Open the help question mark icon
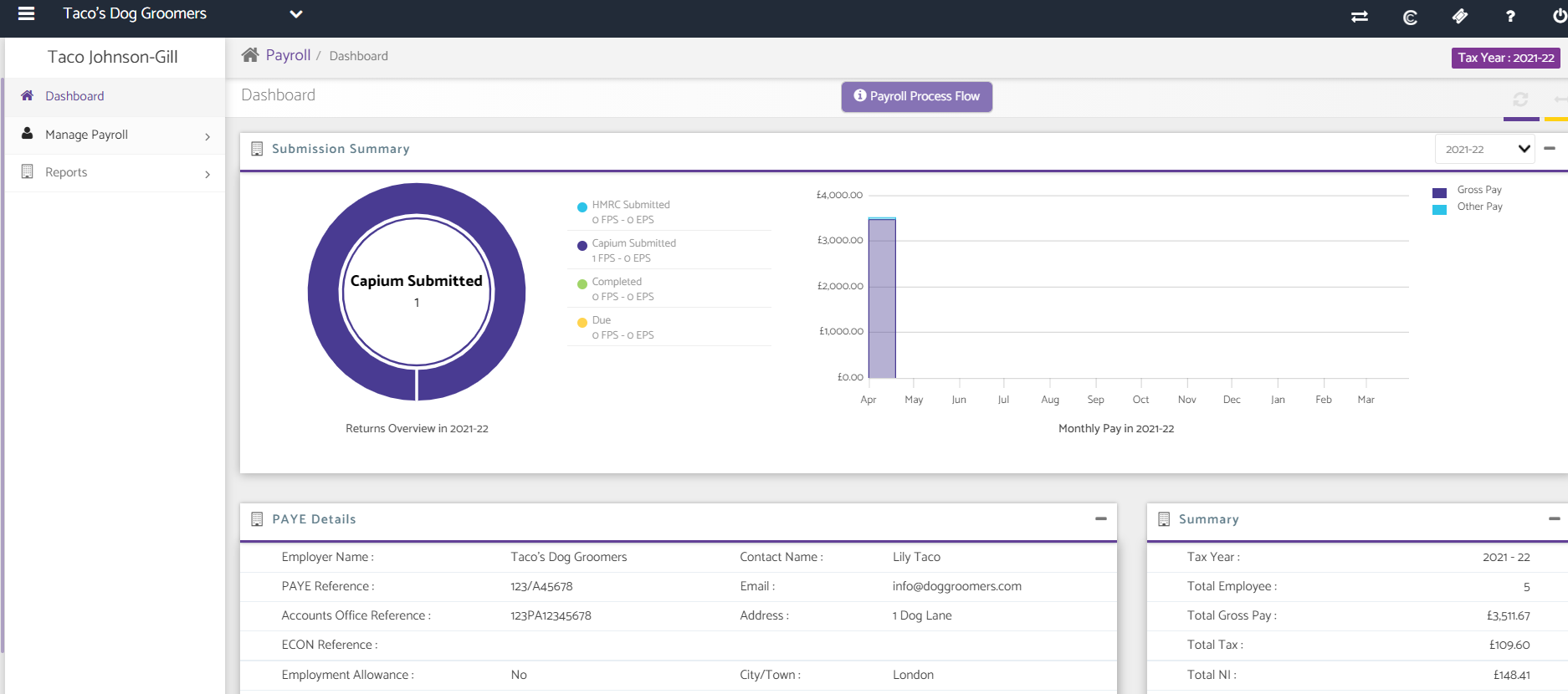 click(x=1510, y=16)
